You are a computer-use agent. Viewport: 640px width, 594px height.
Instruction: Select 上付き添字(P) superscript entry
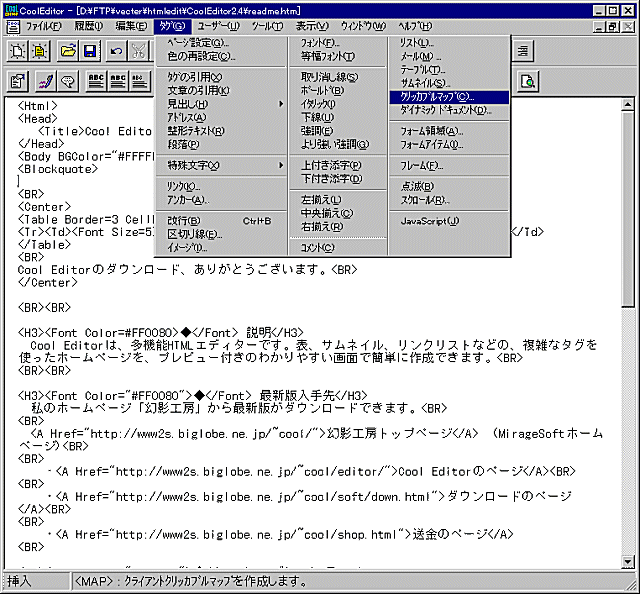338,165
